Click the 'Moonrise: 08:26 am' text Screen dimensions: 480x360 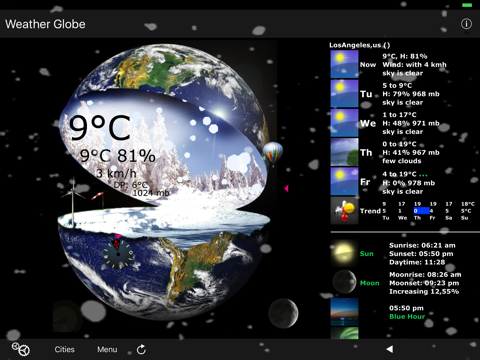pyautogui.click(x=425, y=275)
